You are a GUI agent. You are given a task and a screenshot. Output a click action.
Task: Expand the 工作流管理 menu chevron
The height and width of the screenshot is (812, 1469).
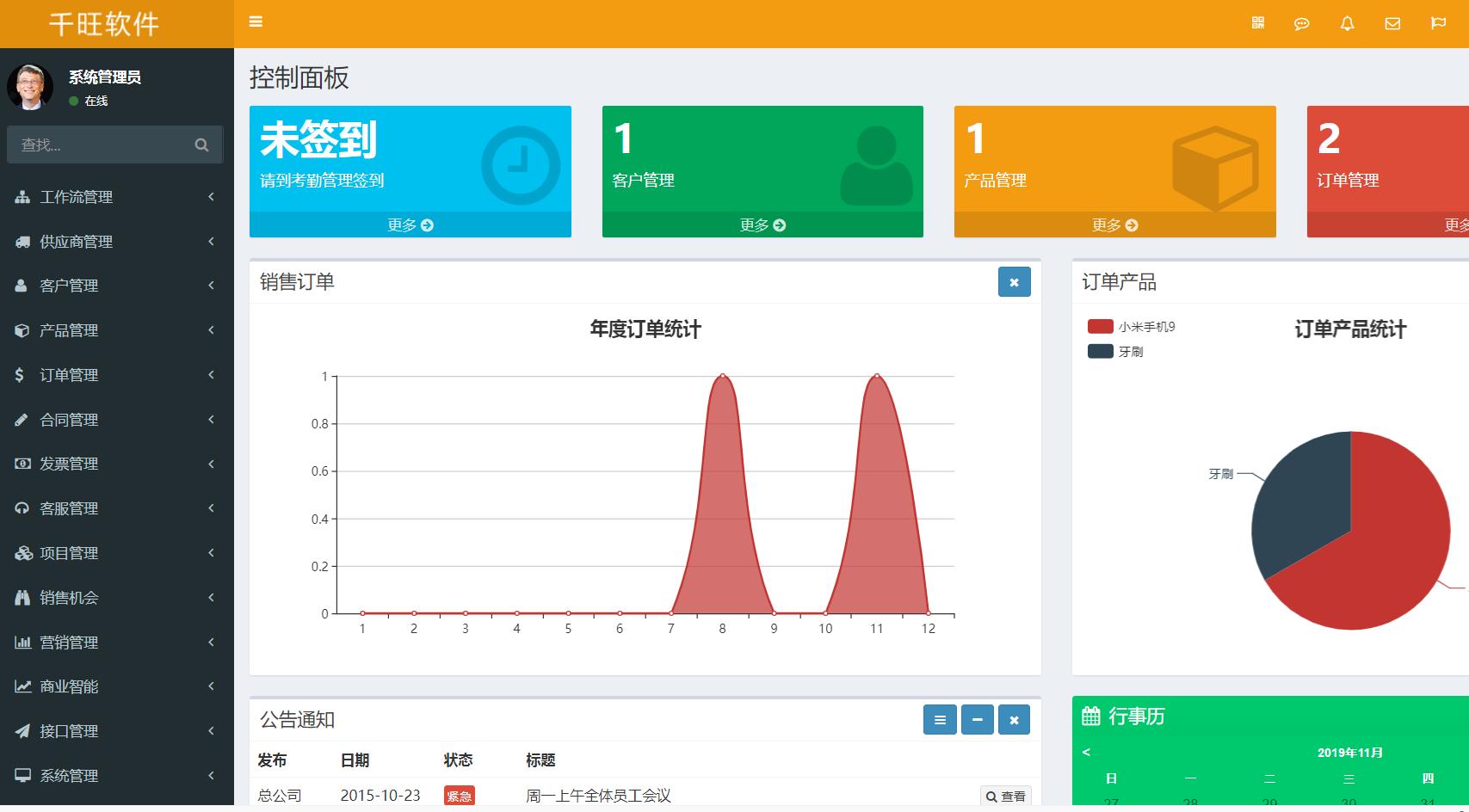click(211, 197)
